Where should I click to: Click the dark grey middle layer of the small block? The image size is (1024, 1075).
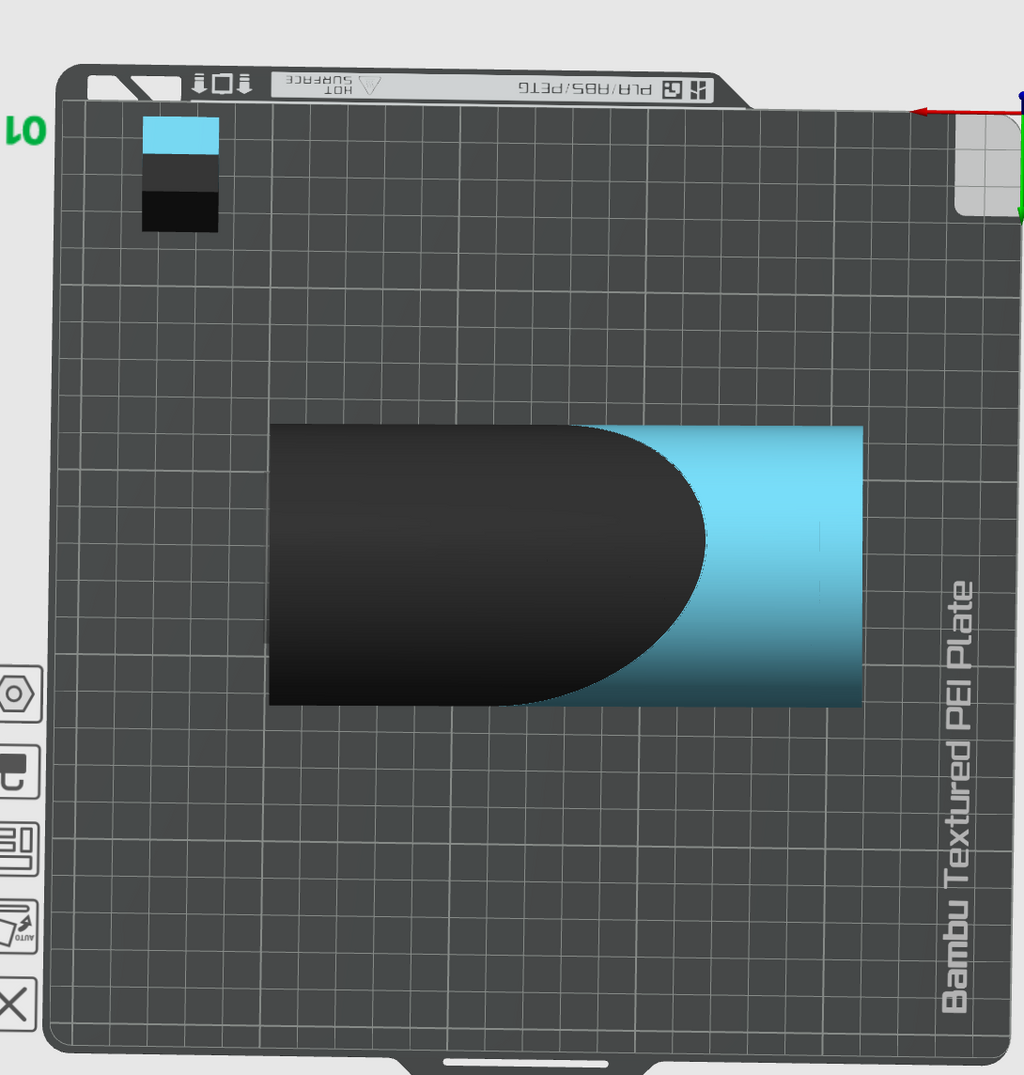tap(180, 173)
